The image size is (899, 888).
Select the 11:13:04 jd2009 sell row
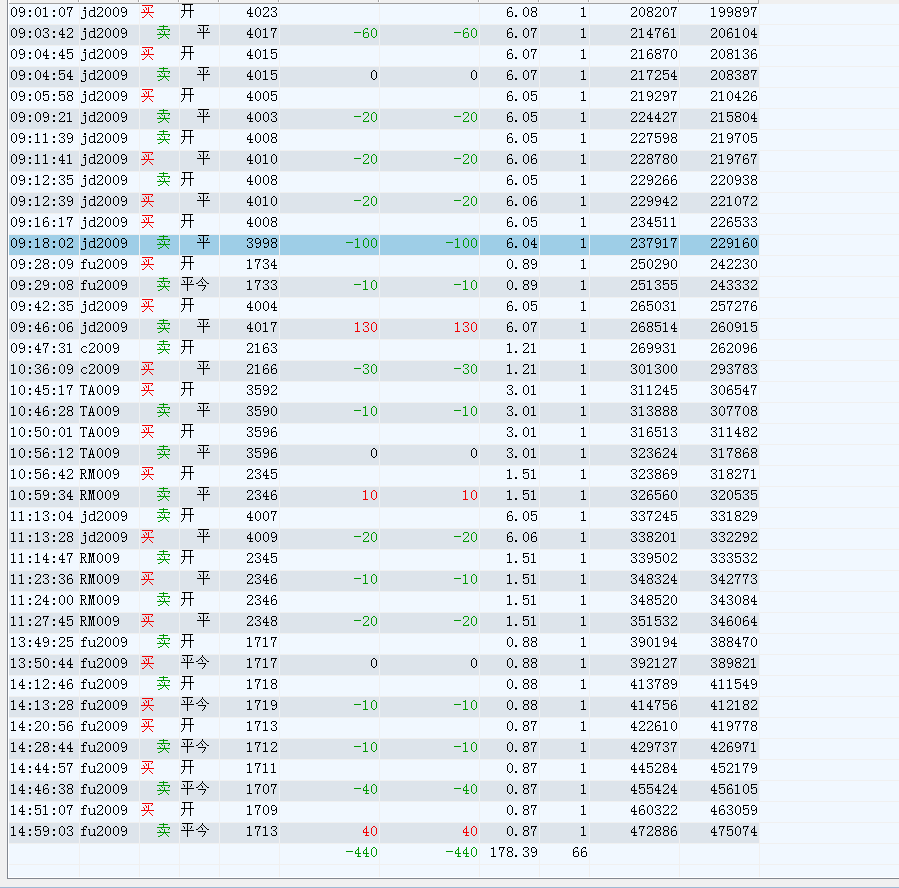point(384,517)
